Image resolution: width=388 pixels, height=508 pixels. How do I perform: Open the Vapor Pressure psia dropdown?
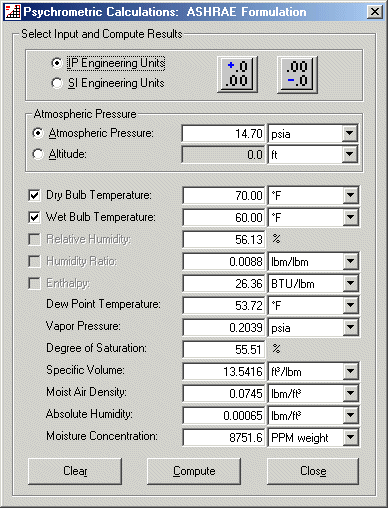(x=350, y=327)
